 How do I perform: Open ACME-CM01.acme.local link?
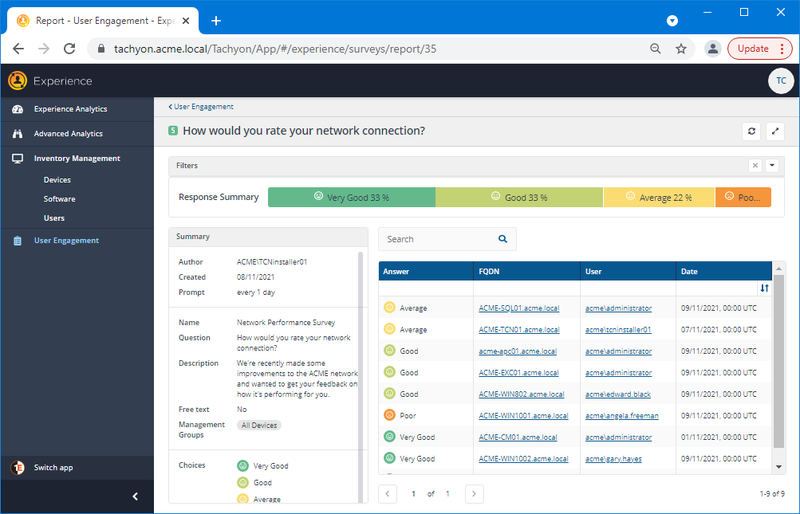pos(518,437)
